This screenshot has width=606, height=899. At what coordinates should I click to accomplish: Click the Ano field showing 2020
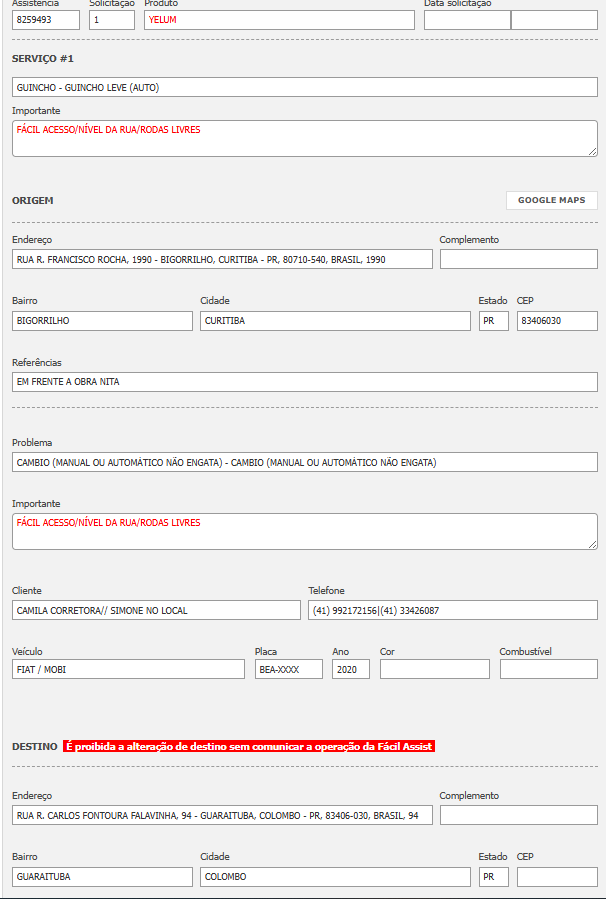point(350,670)
